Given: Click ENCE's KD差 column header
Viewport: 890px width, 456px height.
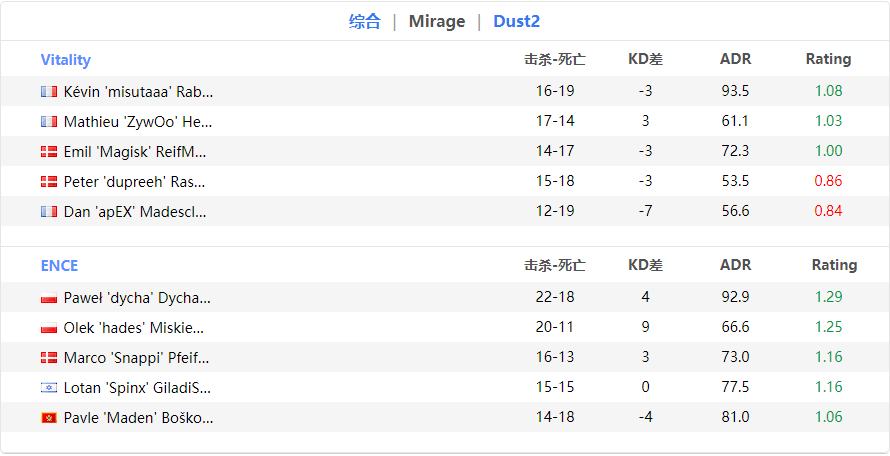Looking at the screenshot, I should pyautogui.click(x=645, y=265).
